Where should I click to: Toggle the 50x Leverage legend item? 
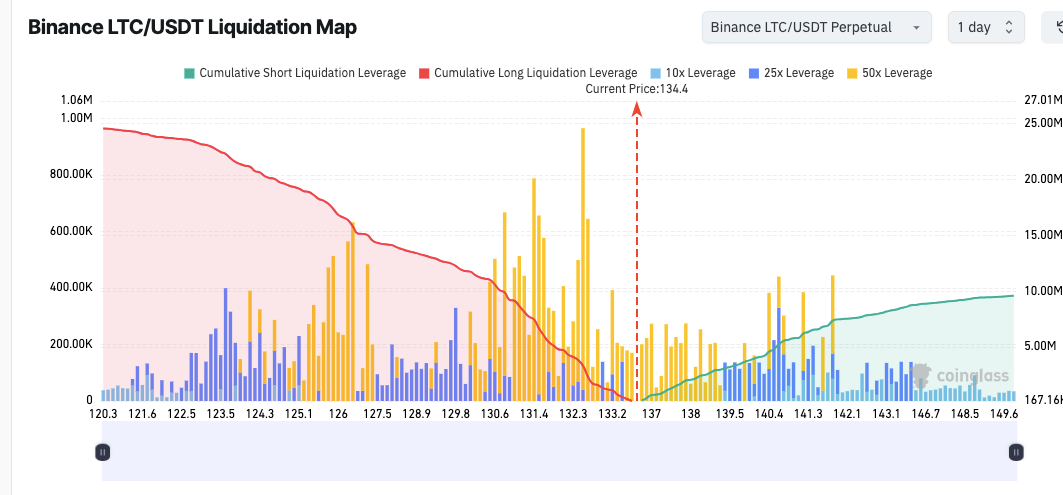889,73
